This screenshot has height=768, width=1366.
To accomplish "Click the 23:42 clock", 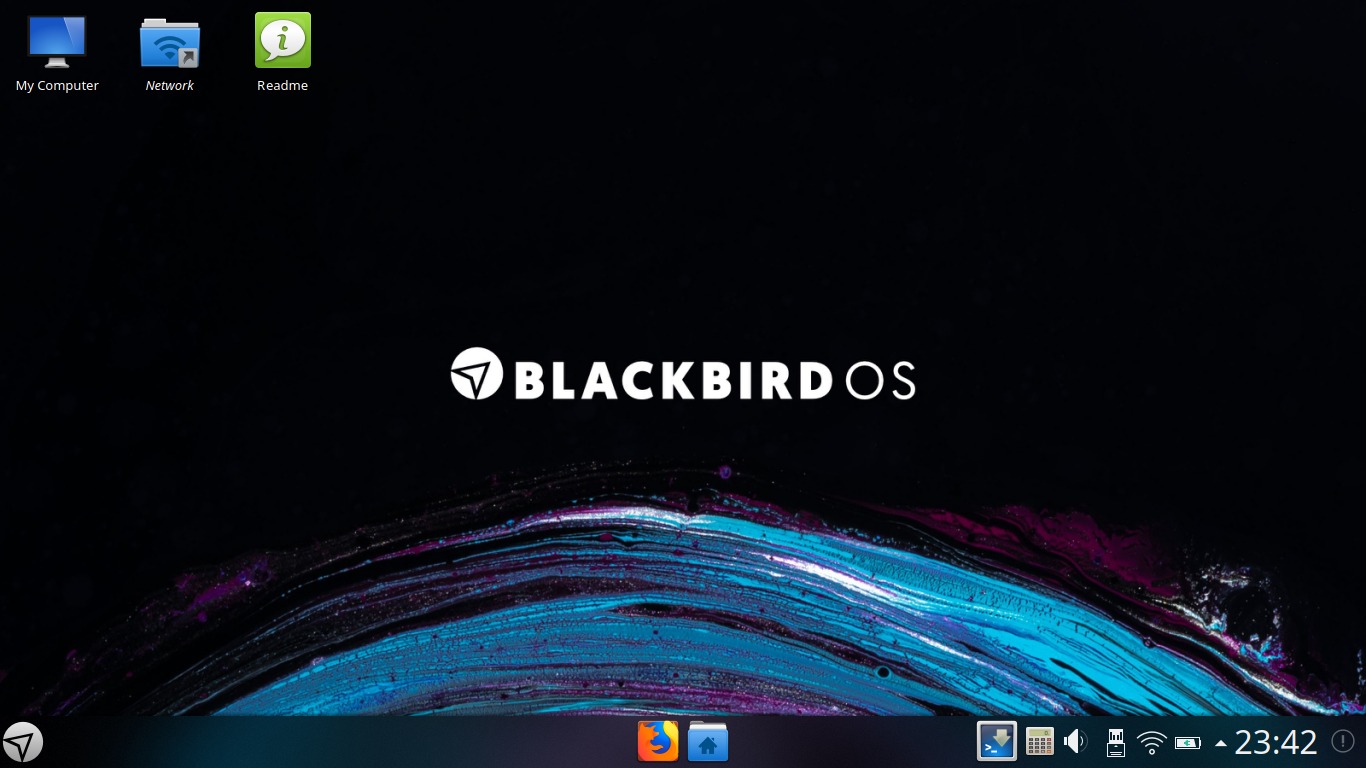I will click(x=1276, y=742).
